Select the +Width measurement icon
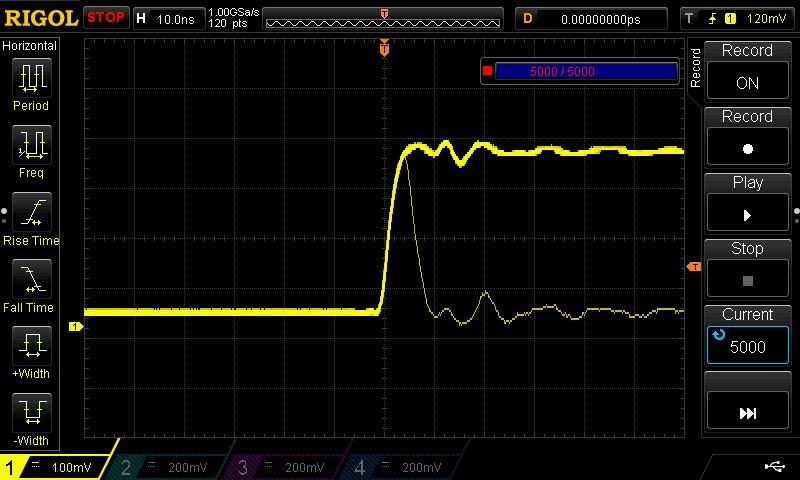This screenshot has height=480, width=800. tap(31, 346)
